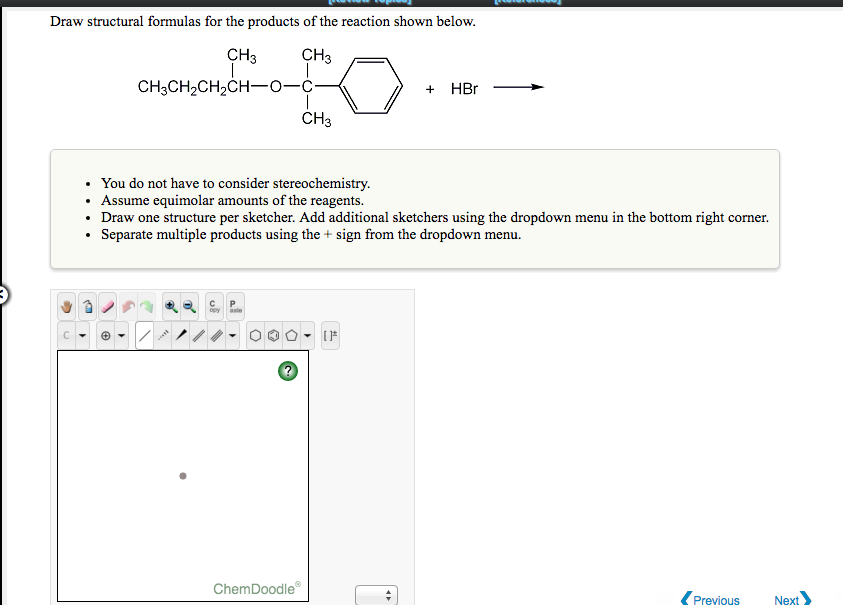
Task: Select the Eraser tool
Action: [107, 307]
